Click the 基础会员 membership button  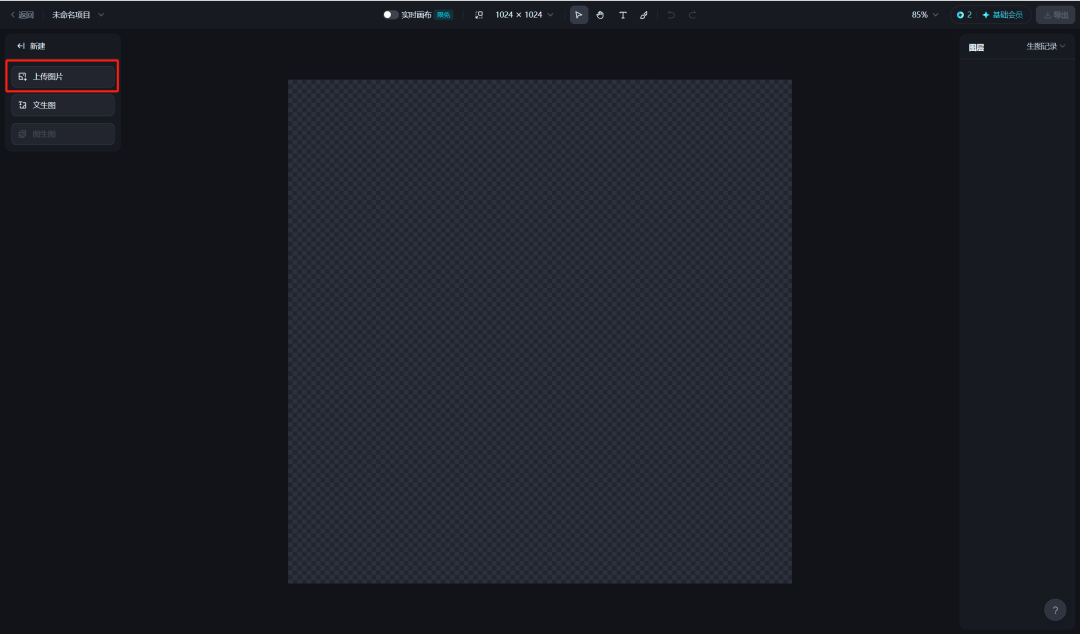tap(1002, 15)
